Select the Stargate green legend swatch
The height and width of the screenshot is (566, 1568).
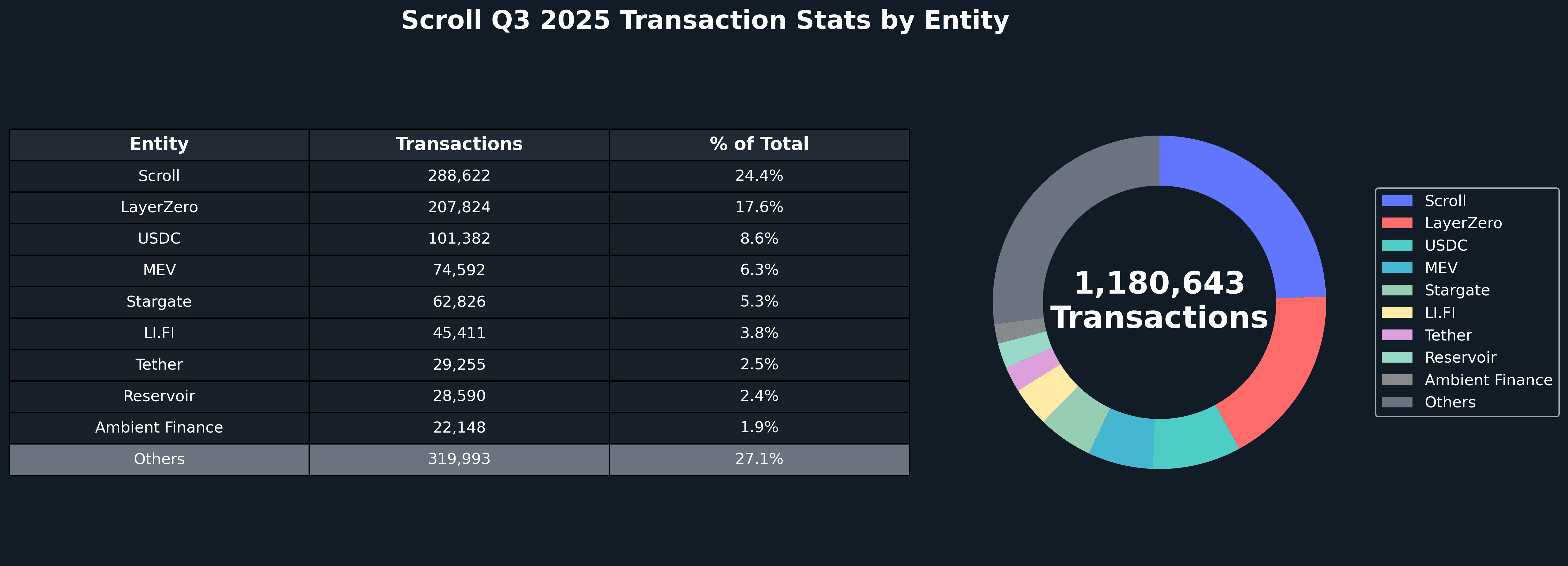[1396, 290]
